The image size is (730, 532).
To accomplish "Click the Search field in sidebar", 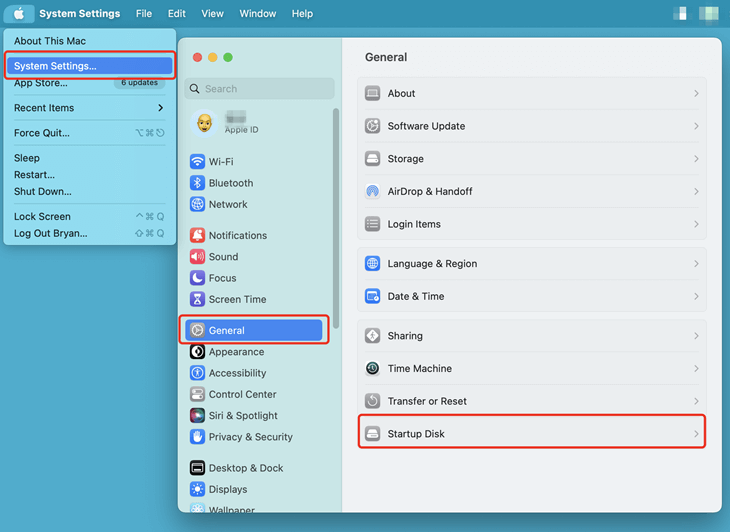I will [259, 88].
